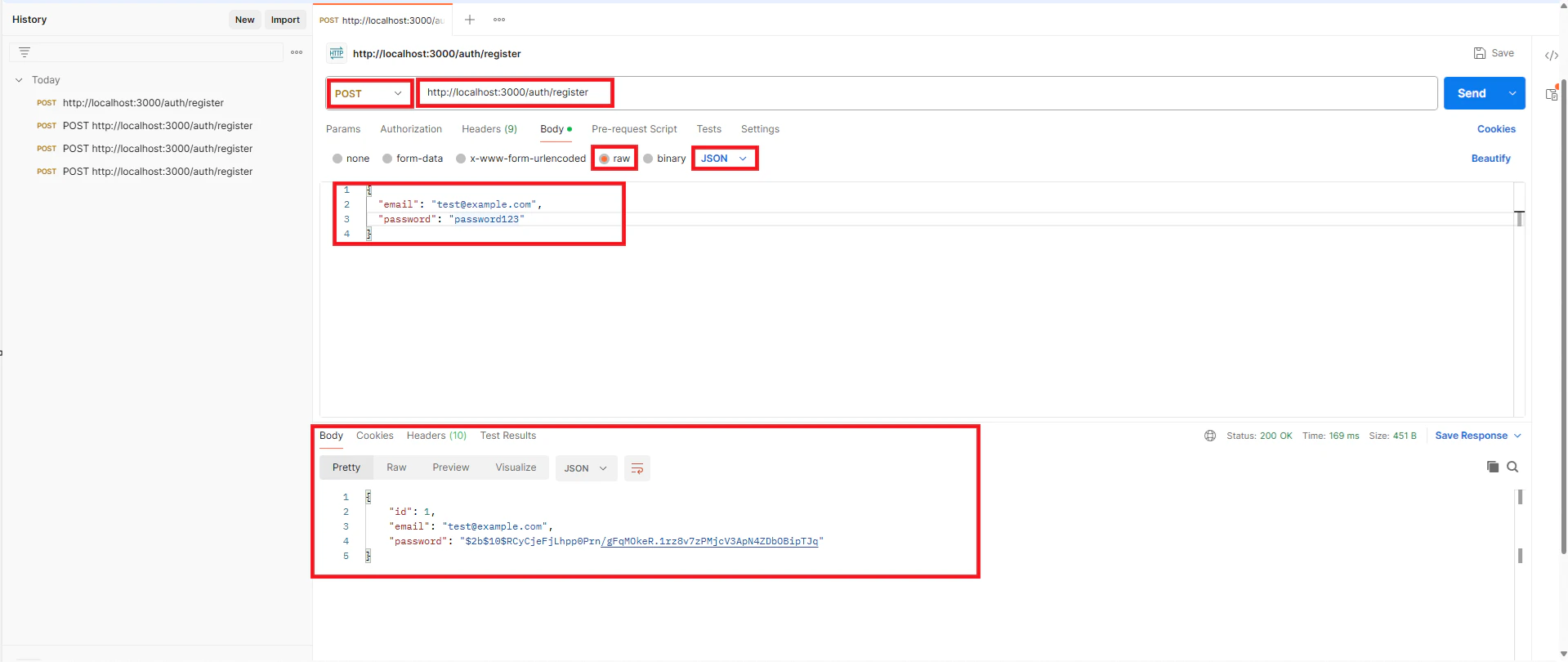
Task: Open the Pre-request Script tab
Action: (634, 129)
